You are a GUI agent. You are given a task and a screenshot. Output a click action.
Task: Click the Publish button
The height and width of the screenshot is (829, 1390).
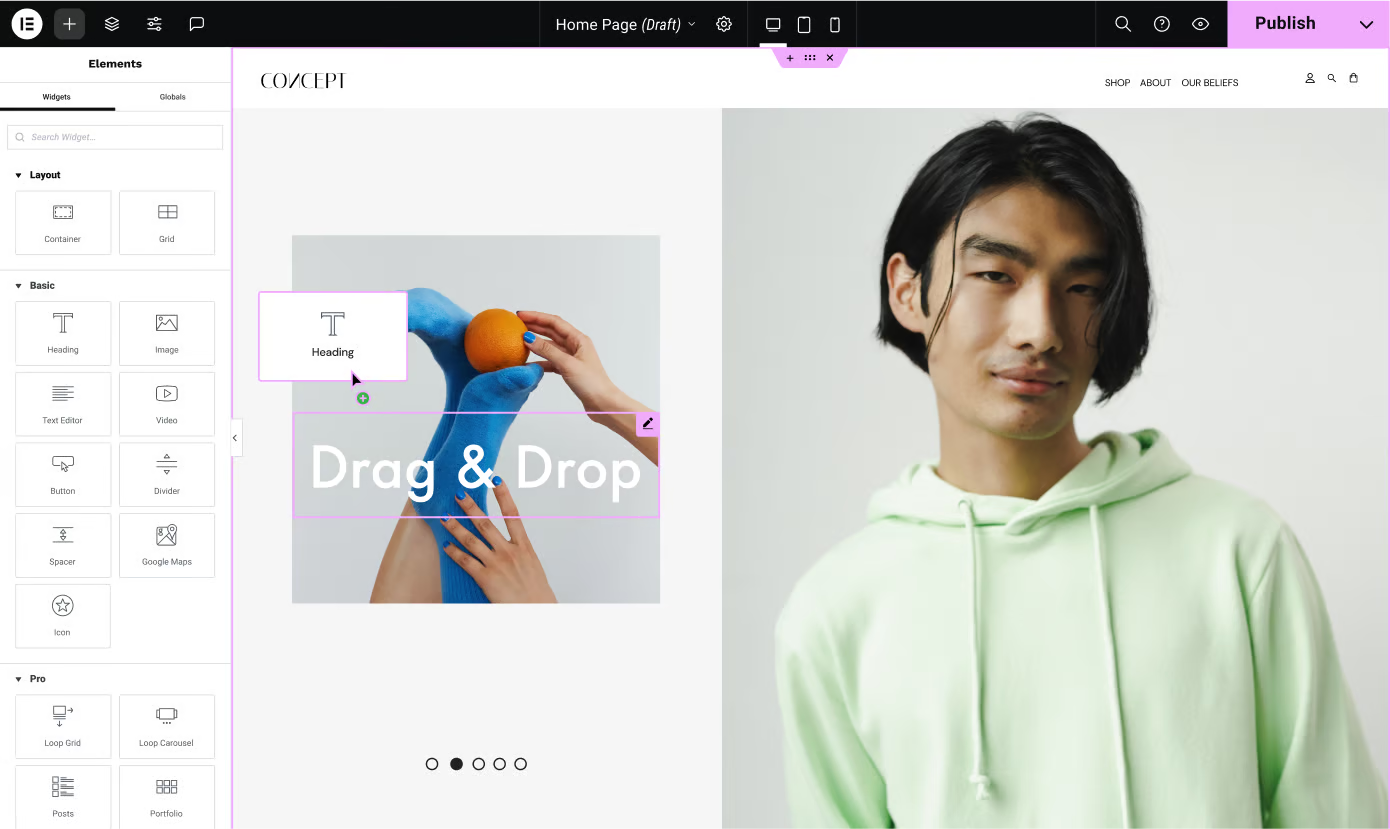[x=1284, y=23]
